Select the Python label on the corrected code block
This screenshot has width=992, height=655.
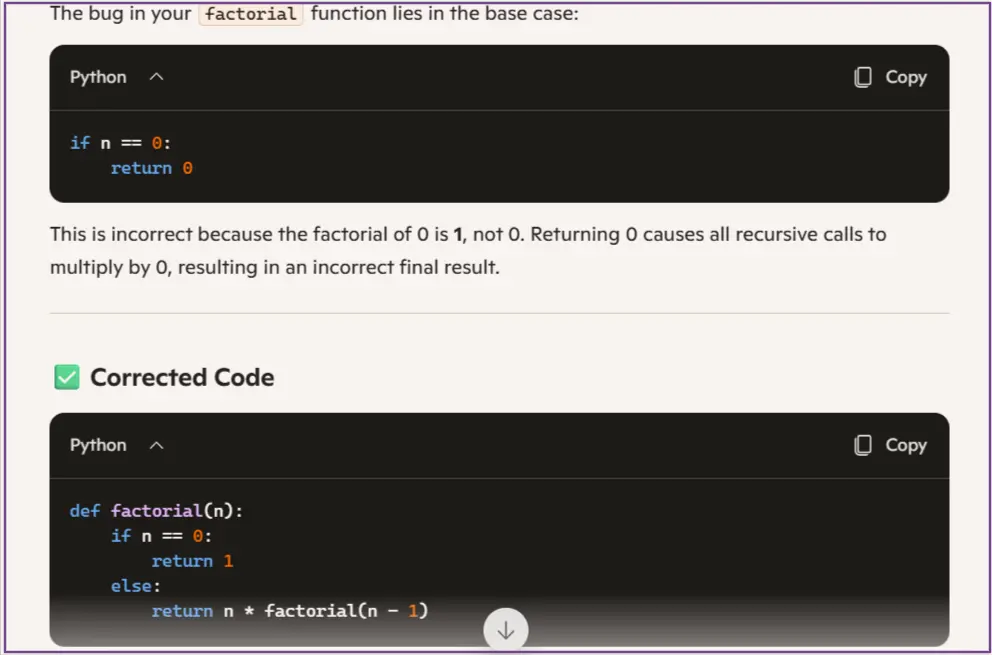click(97, 445)
